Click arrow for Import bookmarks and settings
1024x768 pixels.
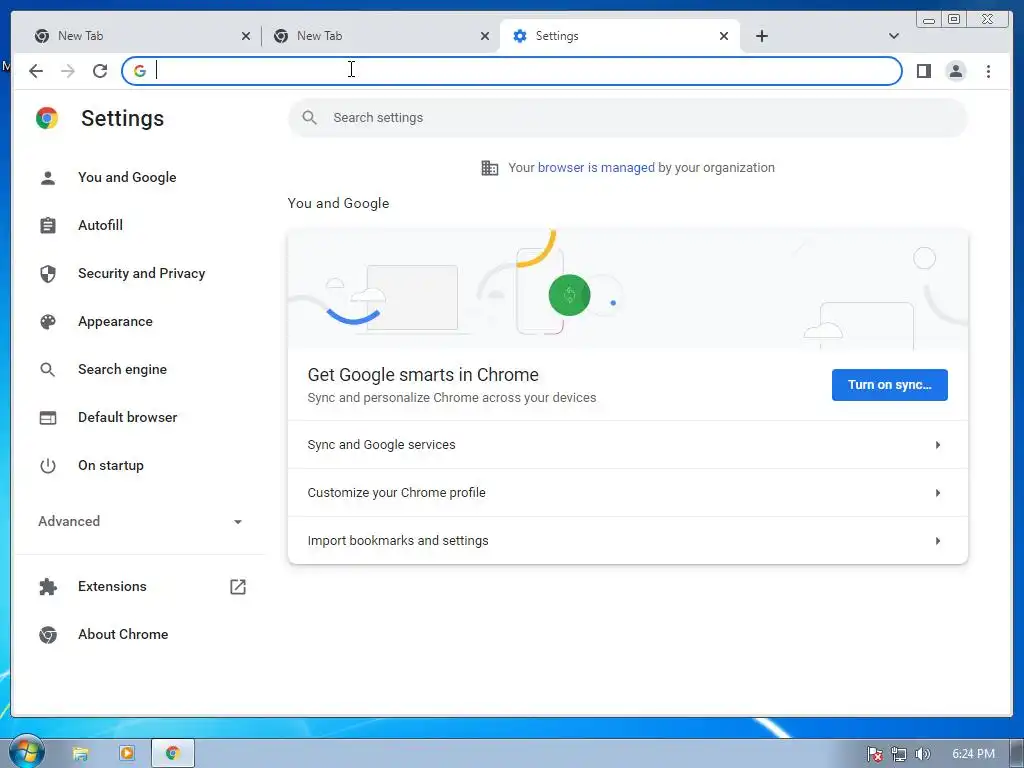(x=938, y=541)
